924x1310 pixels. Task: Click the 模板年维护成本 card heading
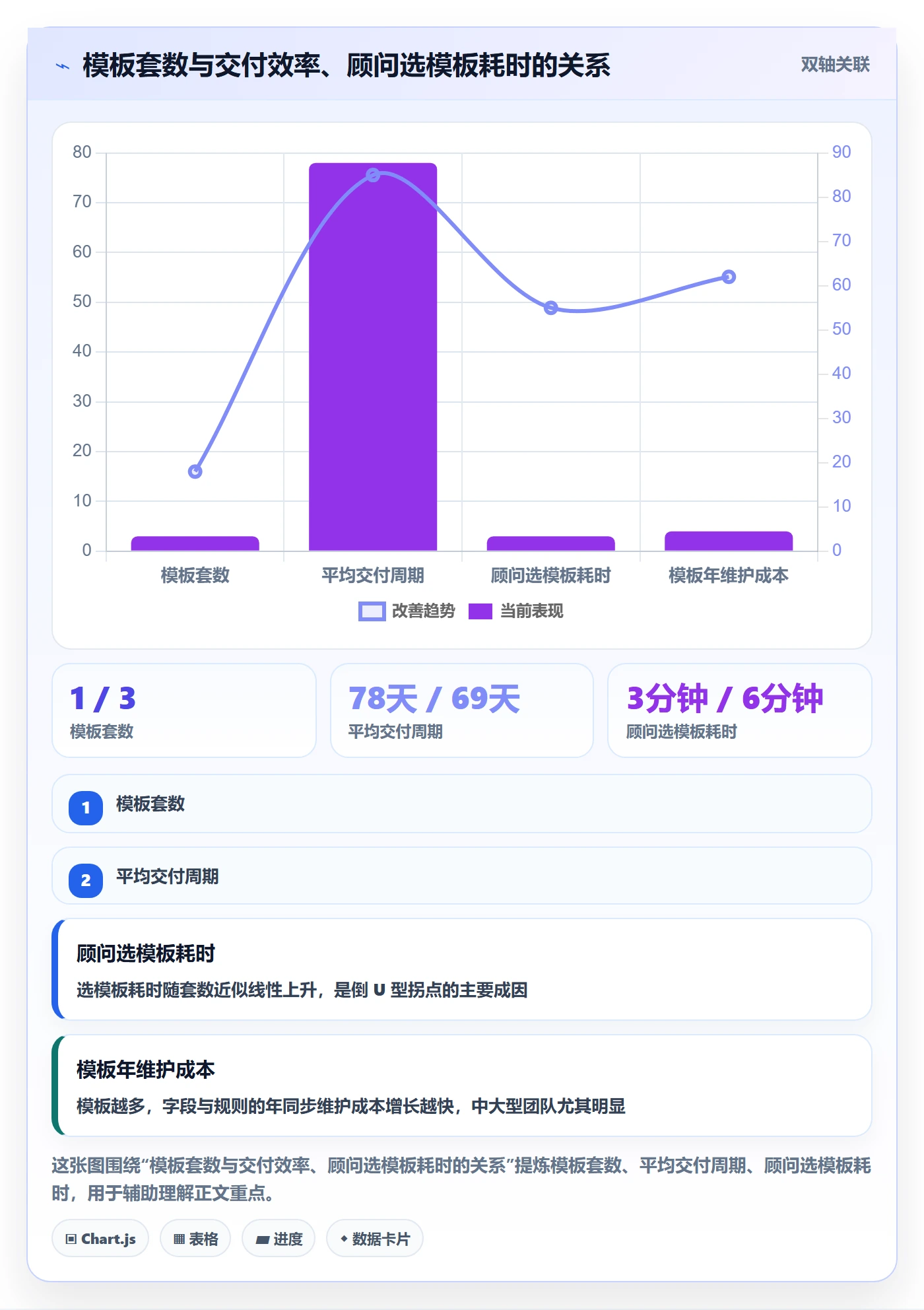coord(146,1070)
